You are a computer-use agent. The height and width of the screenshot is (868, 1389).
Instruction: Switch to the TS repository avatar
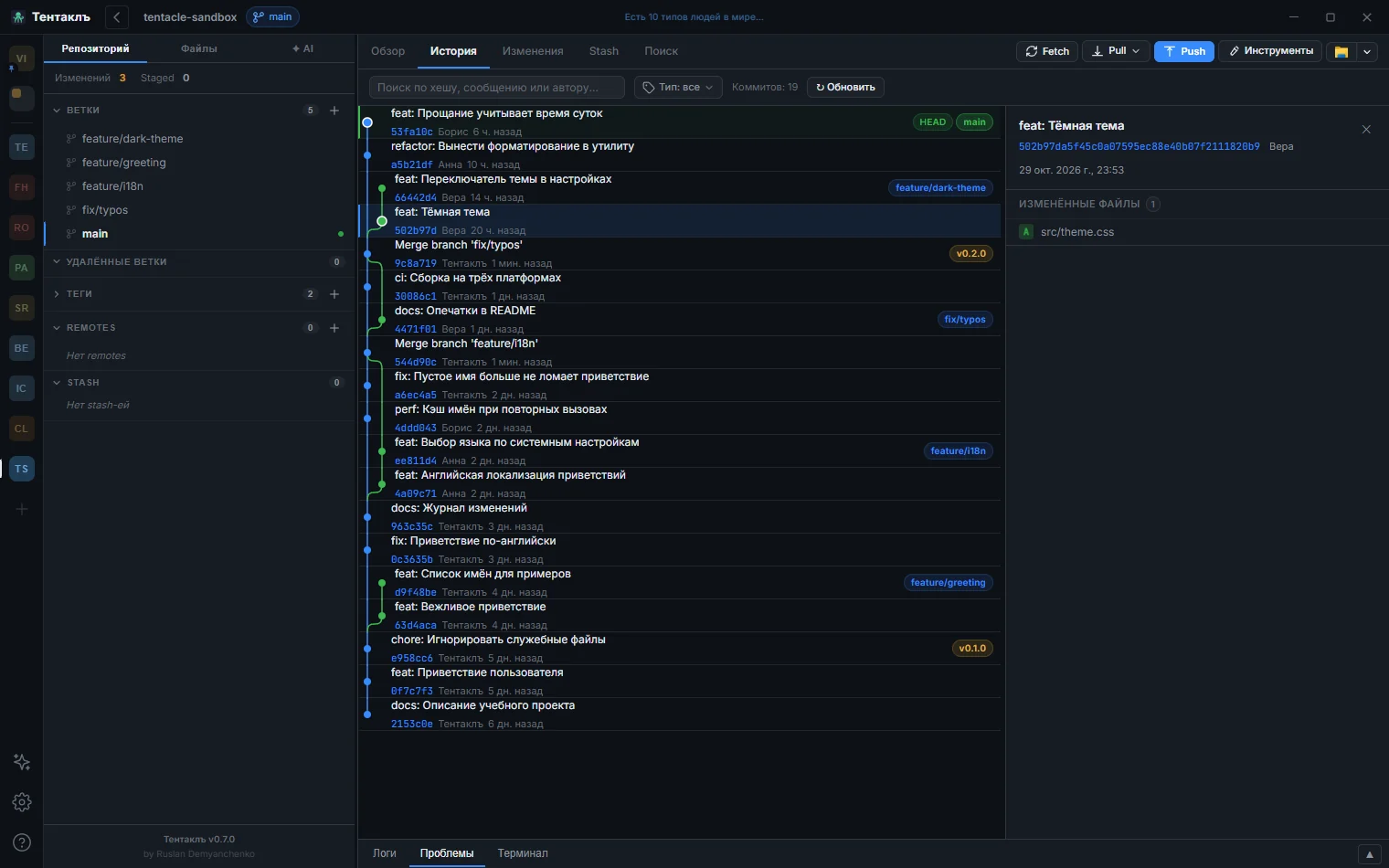click(22, 469)
